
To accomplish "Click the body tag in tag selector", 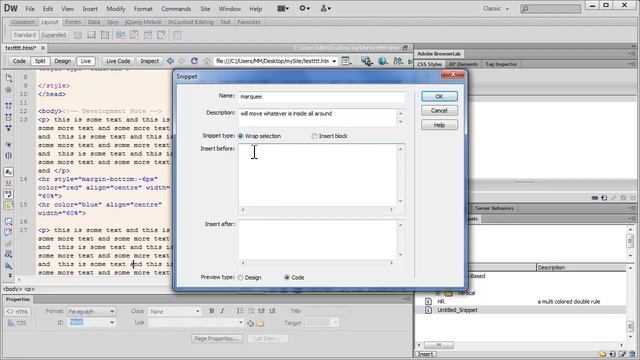I will click(x=13, y=289).
